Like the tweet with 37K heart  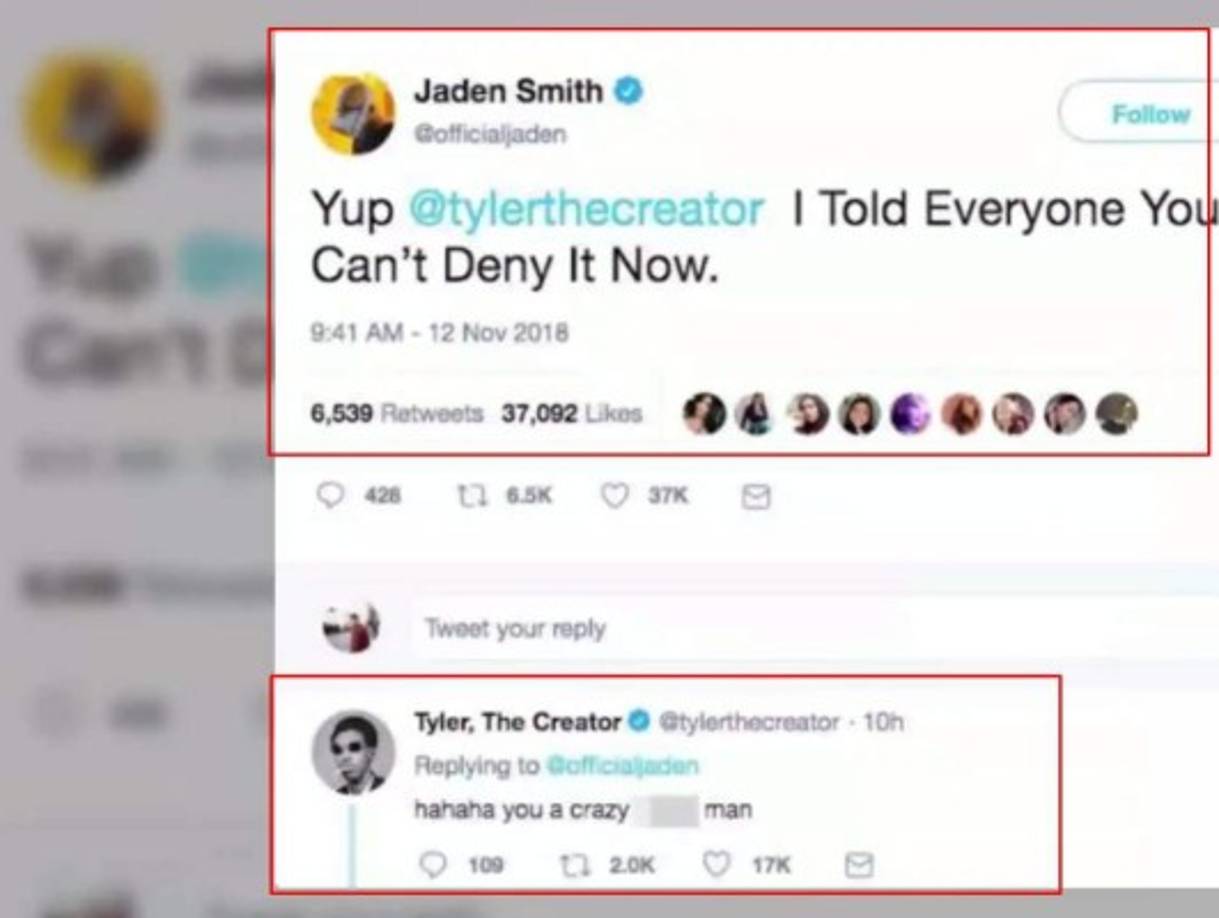[614, 495]
